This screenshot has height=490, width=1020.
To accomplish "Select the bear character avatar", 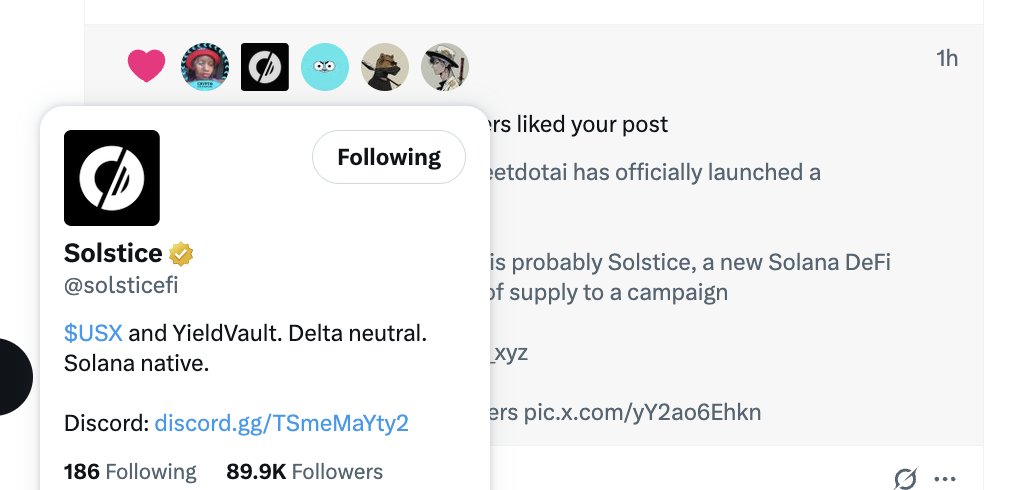I will 384,67.
